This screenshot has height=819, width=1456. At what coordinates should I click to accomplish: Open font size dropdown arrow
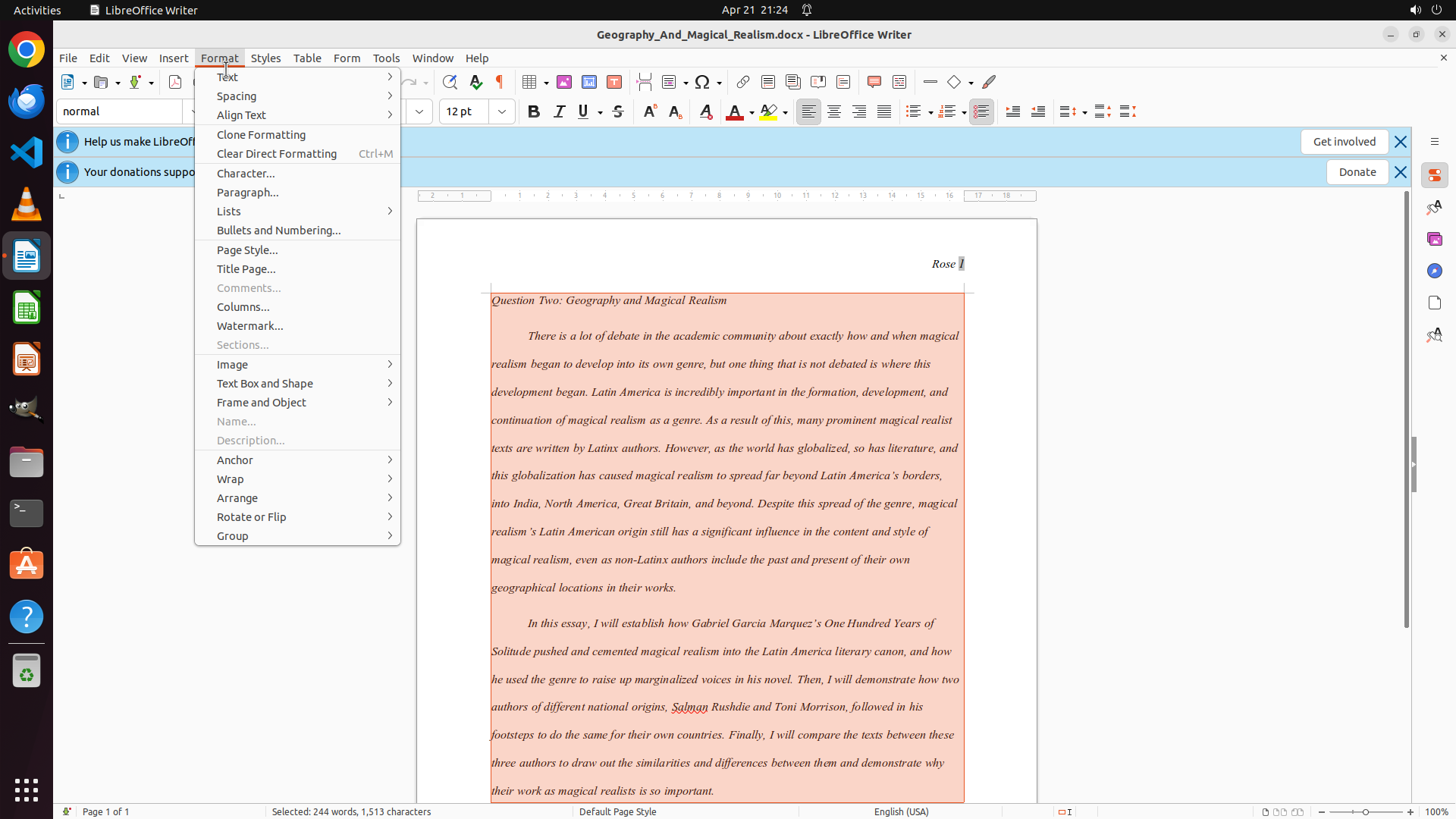pos(502,111)
